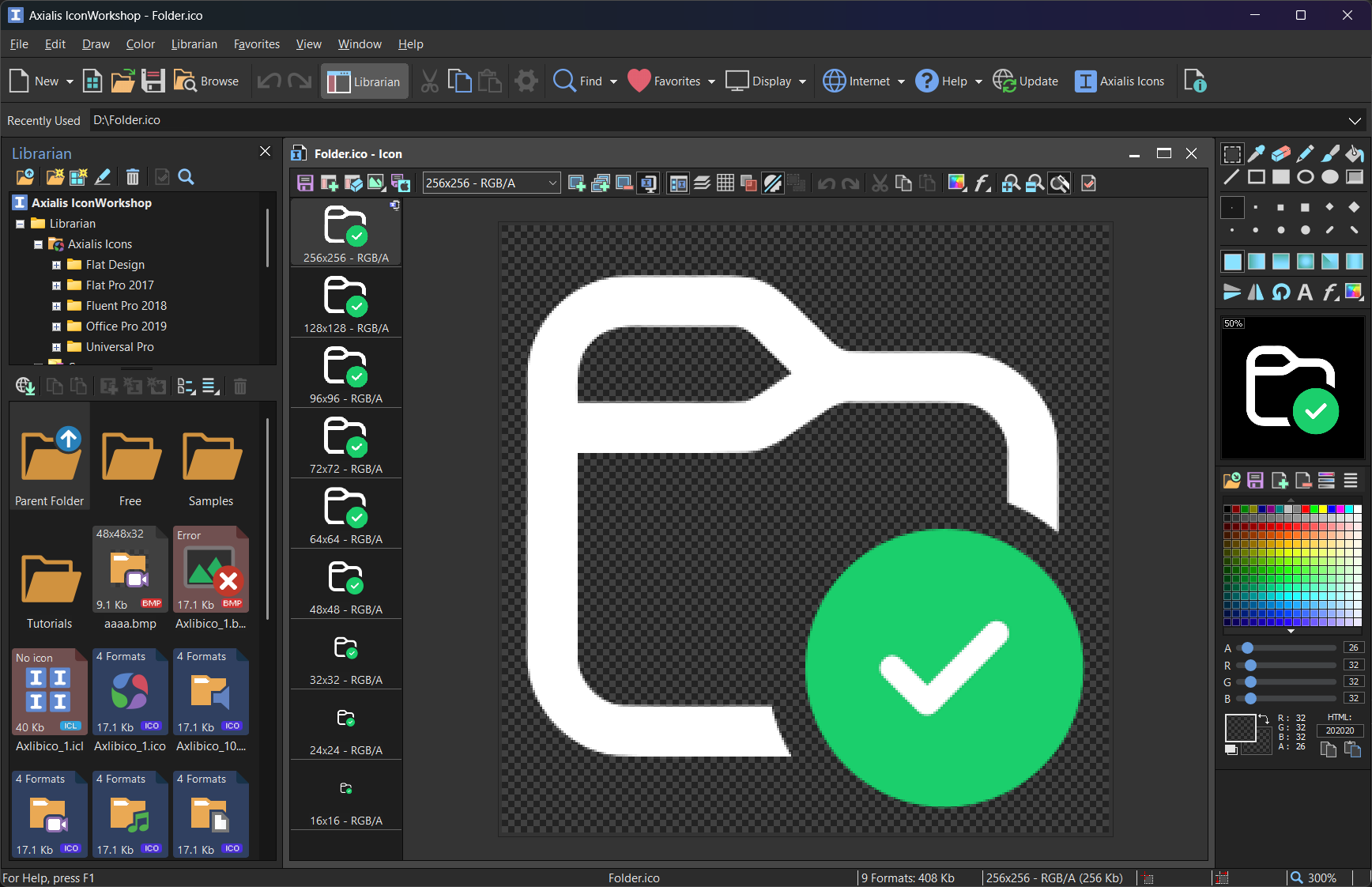Screen dimensions: 1372x887
Task: Pick a color with the Eyedropper tool
Action: pos(1256,155)
